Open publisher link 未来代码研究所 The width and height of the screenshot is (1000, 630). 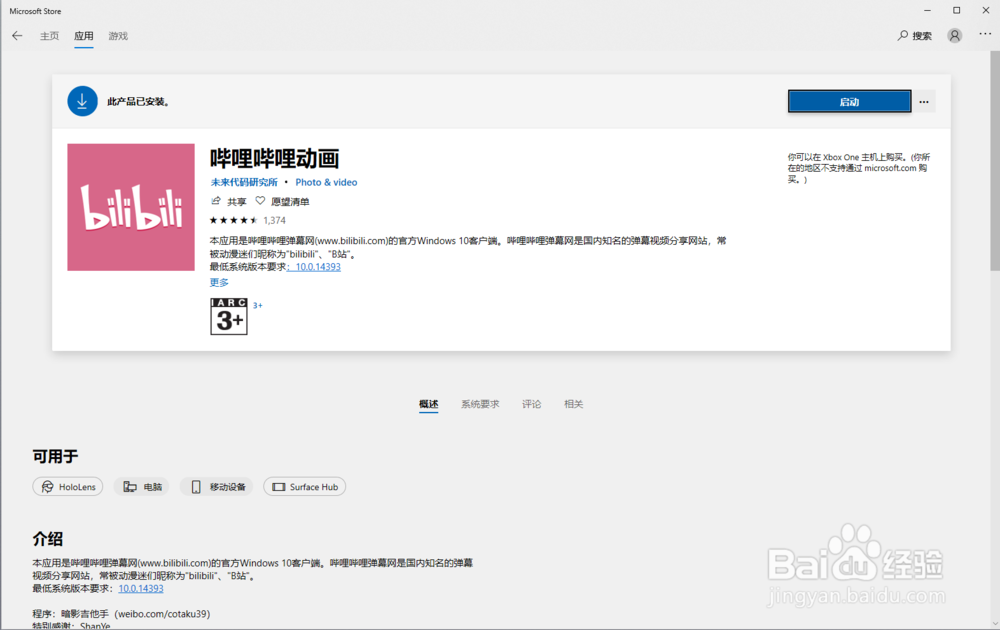(244, 182)
